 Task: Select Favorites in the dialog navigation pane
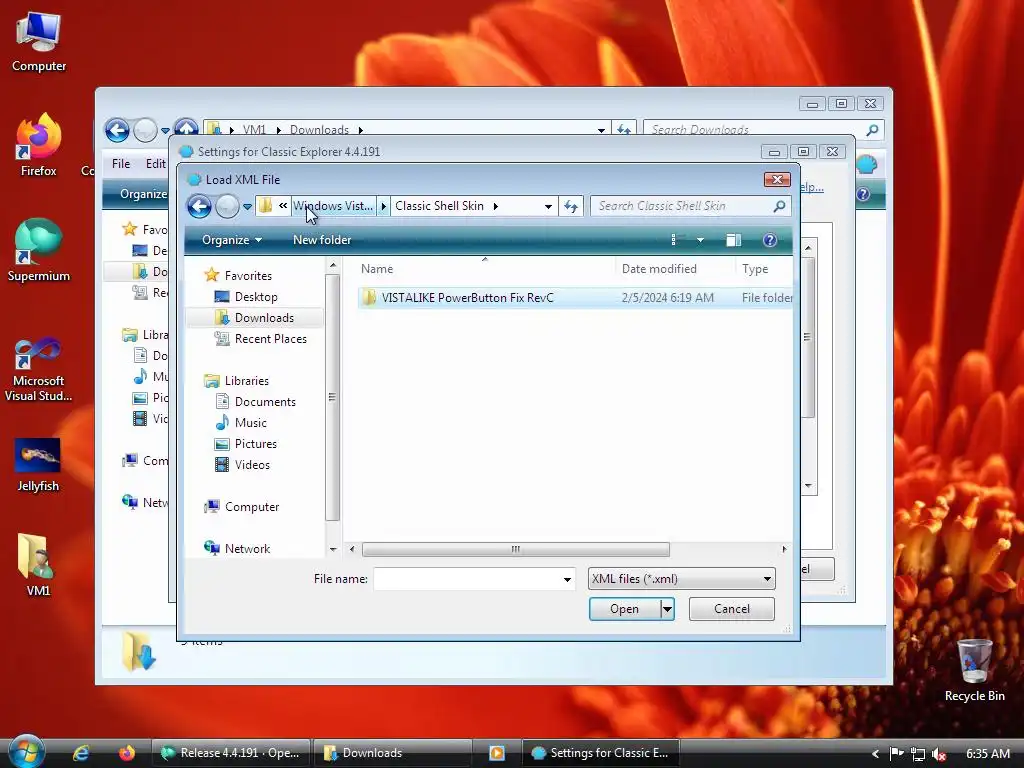point(248,276)
